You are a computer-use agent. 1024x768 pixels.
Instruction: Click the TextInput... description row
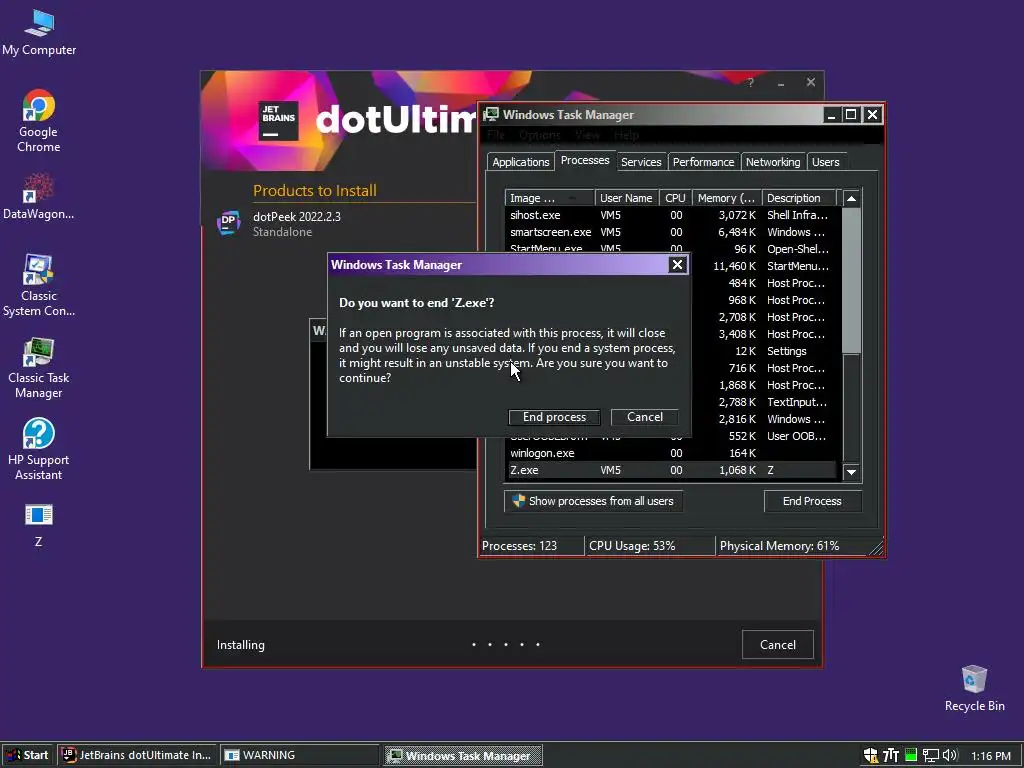pyautogui.click(x=797, y=402)
